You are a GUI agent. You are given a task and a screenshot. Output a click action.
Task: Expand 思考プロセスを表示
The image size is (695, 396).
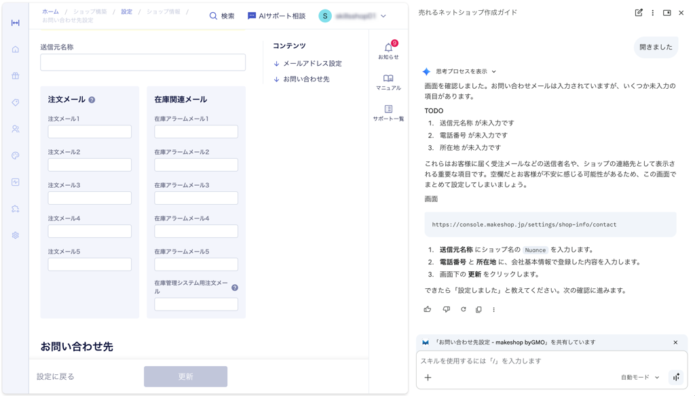[466, 71]
